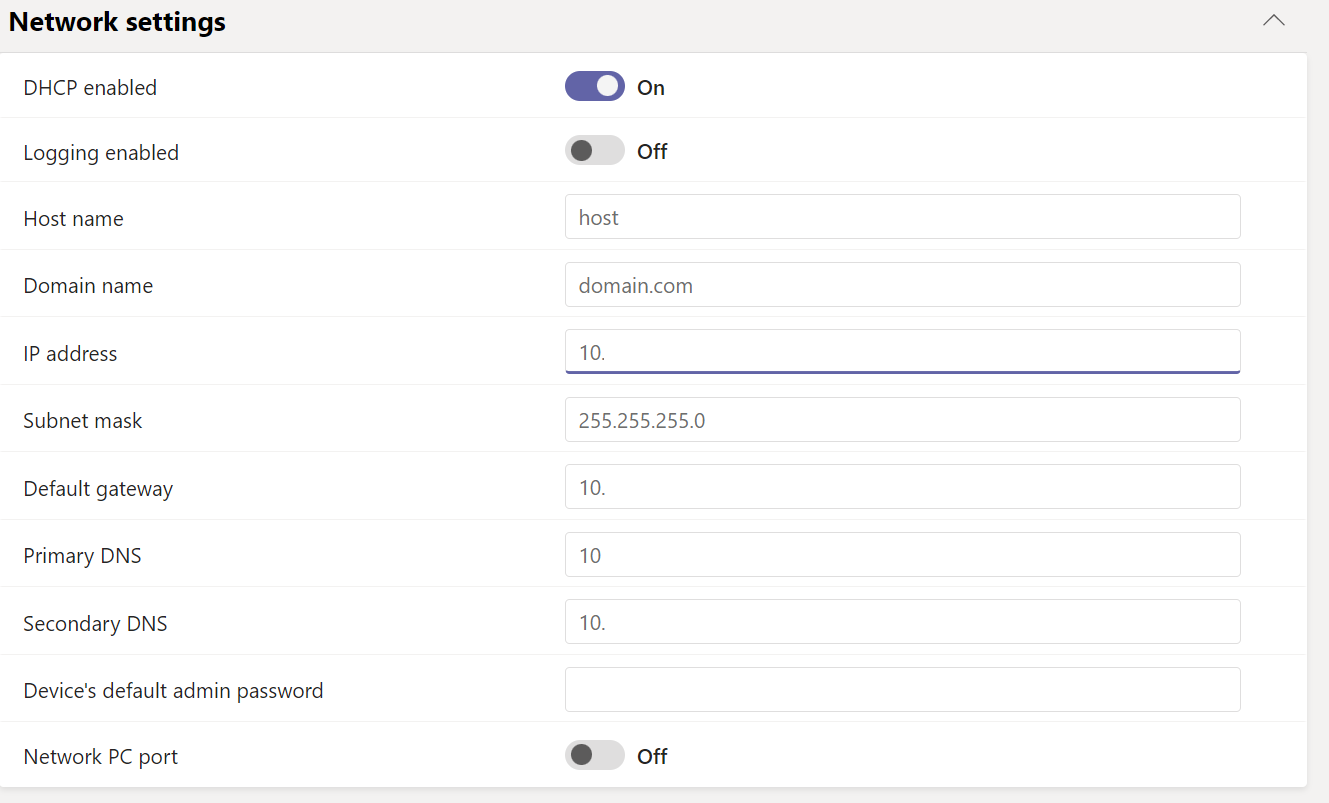The height and width of the screenshot is (803, 1329).
Task: Collapse the Network settings section chevron
Action: click(1273, 21)
